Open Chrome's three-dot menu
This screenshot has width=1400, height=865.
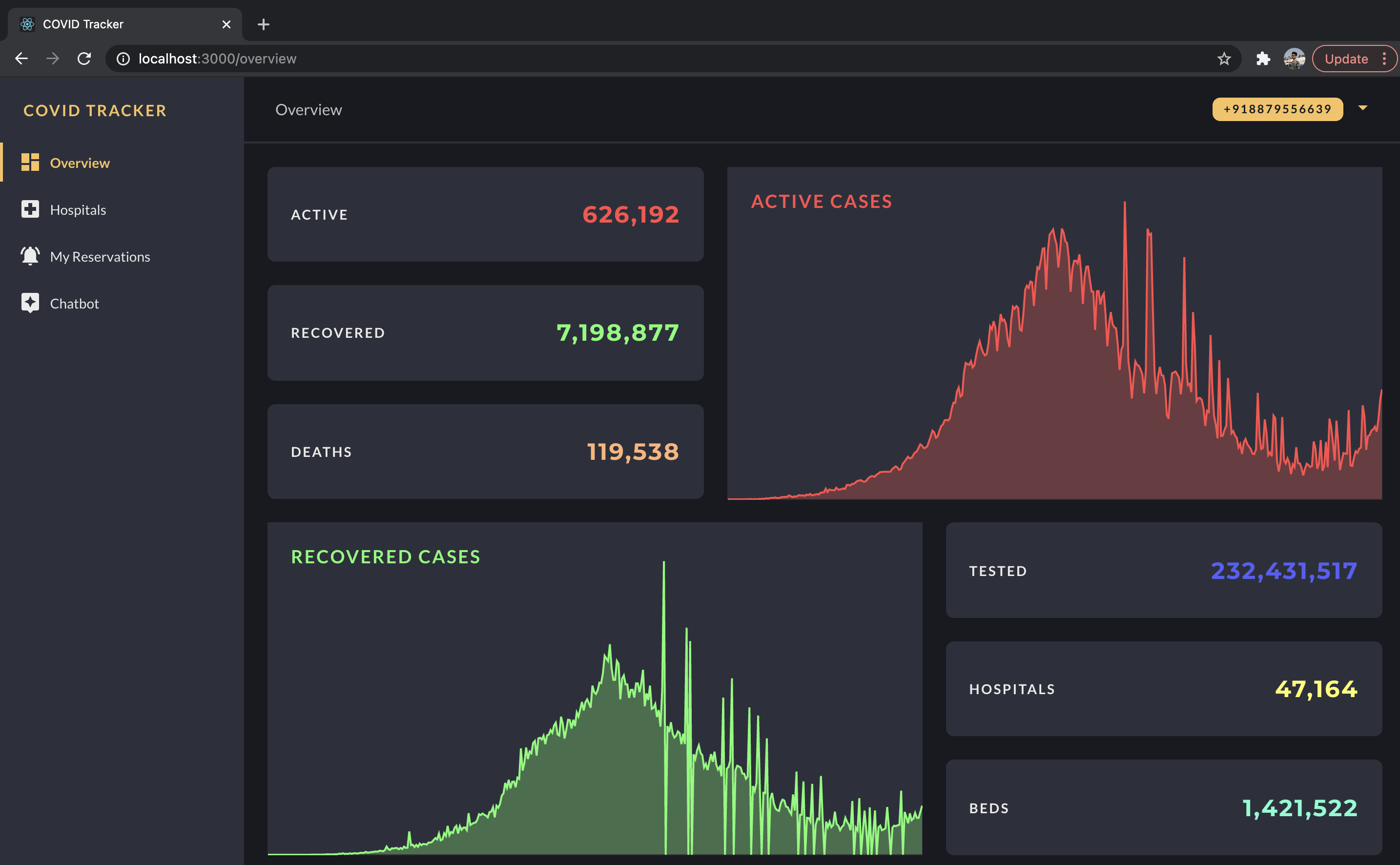(1384, 59)
